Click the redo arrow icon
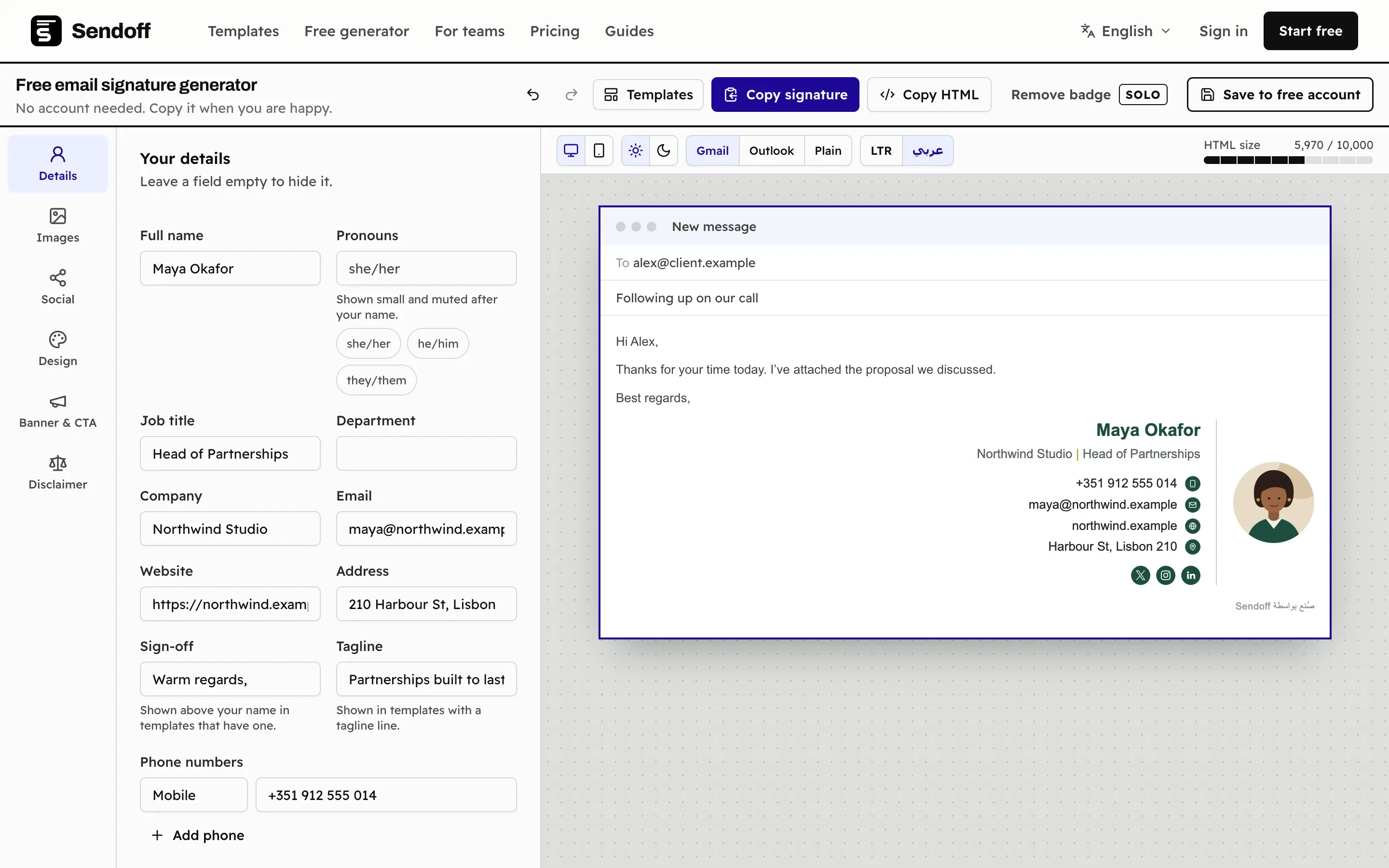Screen dimensions: 1389x868 click(x=571, y=95)
